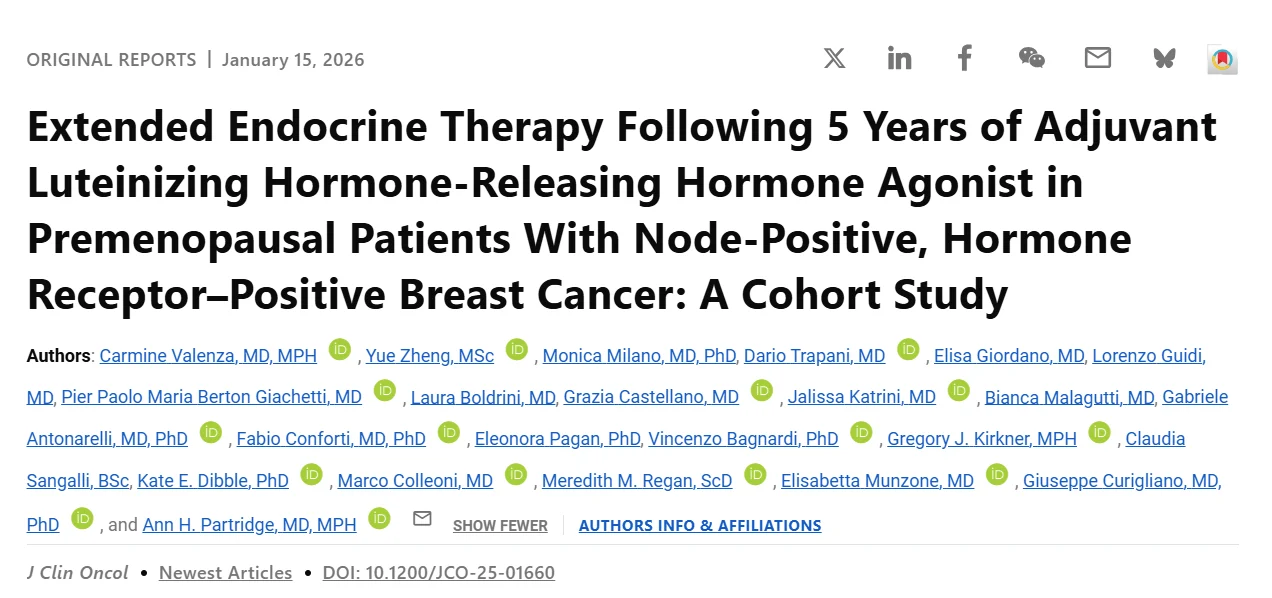Select author Elisabetta Munzone, MD

click(877, 481)
